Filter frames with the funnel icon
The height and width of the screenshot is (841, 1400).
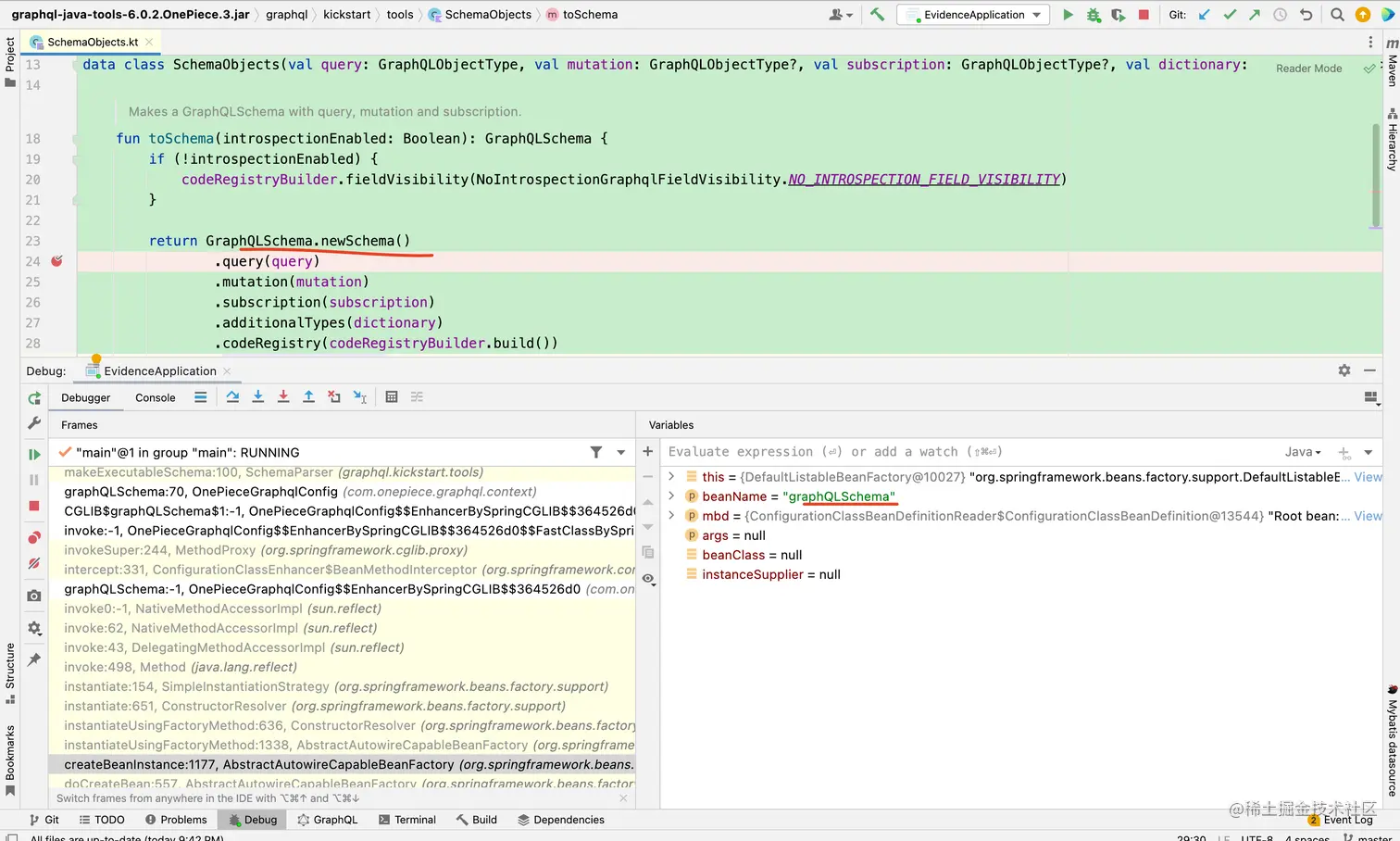click(x=596, y=453)
